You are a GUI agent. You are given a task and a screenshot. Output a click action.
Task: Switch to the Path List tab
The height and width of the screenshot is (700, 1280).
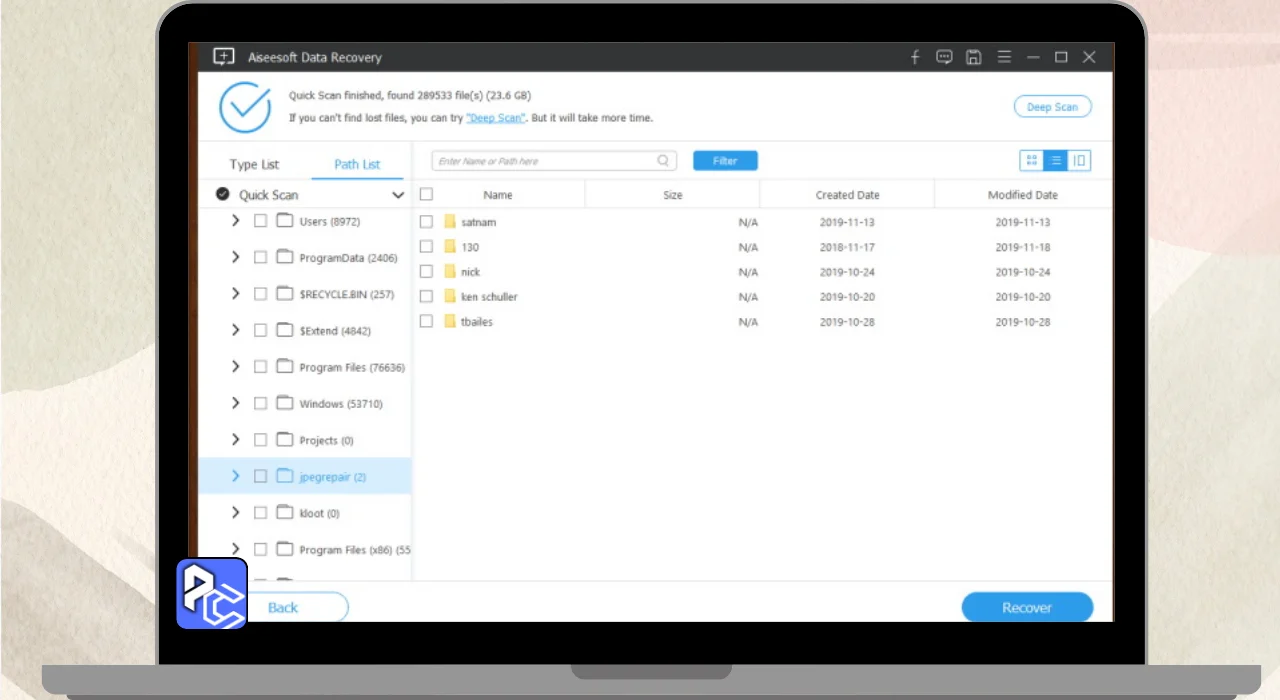click(x=357, y=164)
